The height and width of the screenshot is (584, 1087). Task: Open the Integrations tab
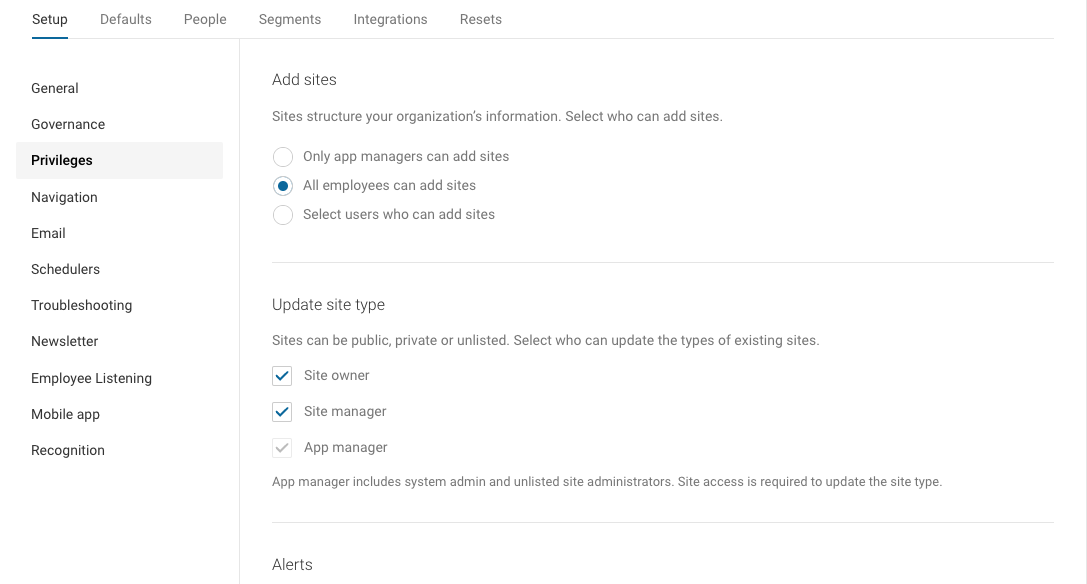[x=390, y=19]
